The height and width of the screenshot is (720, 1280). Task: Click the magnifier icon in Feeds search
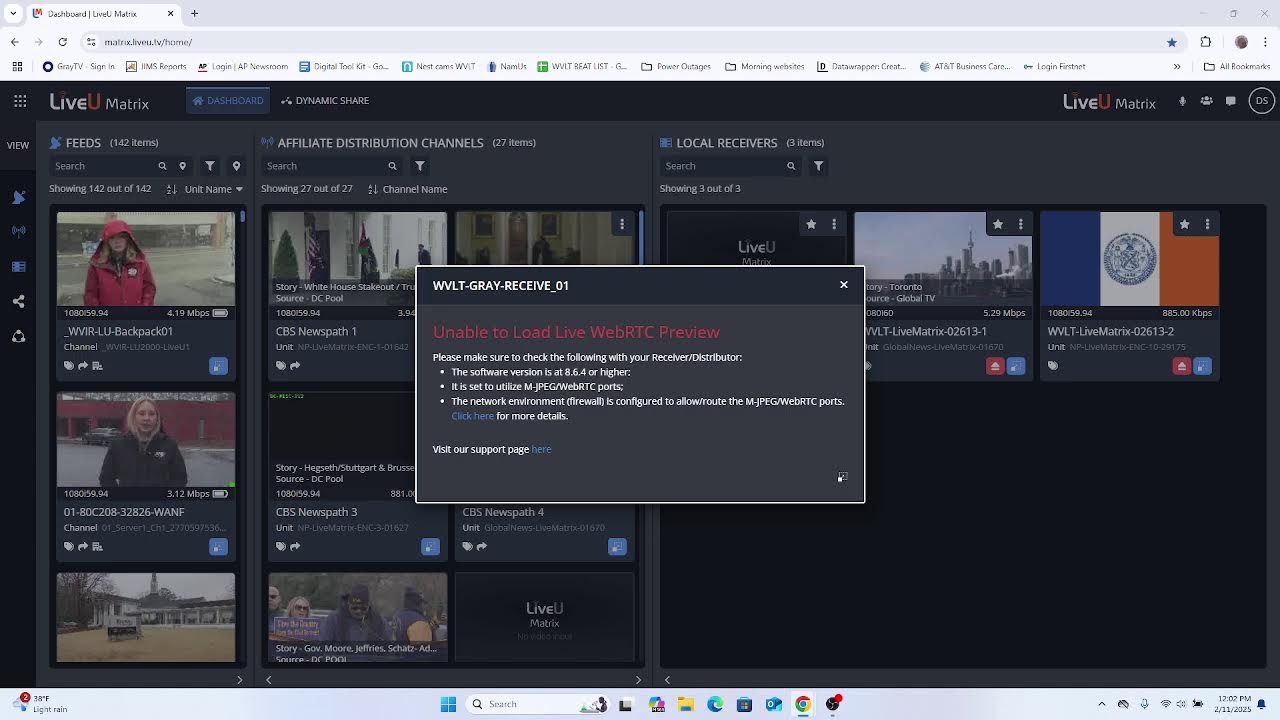point(162,166)
